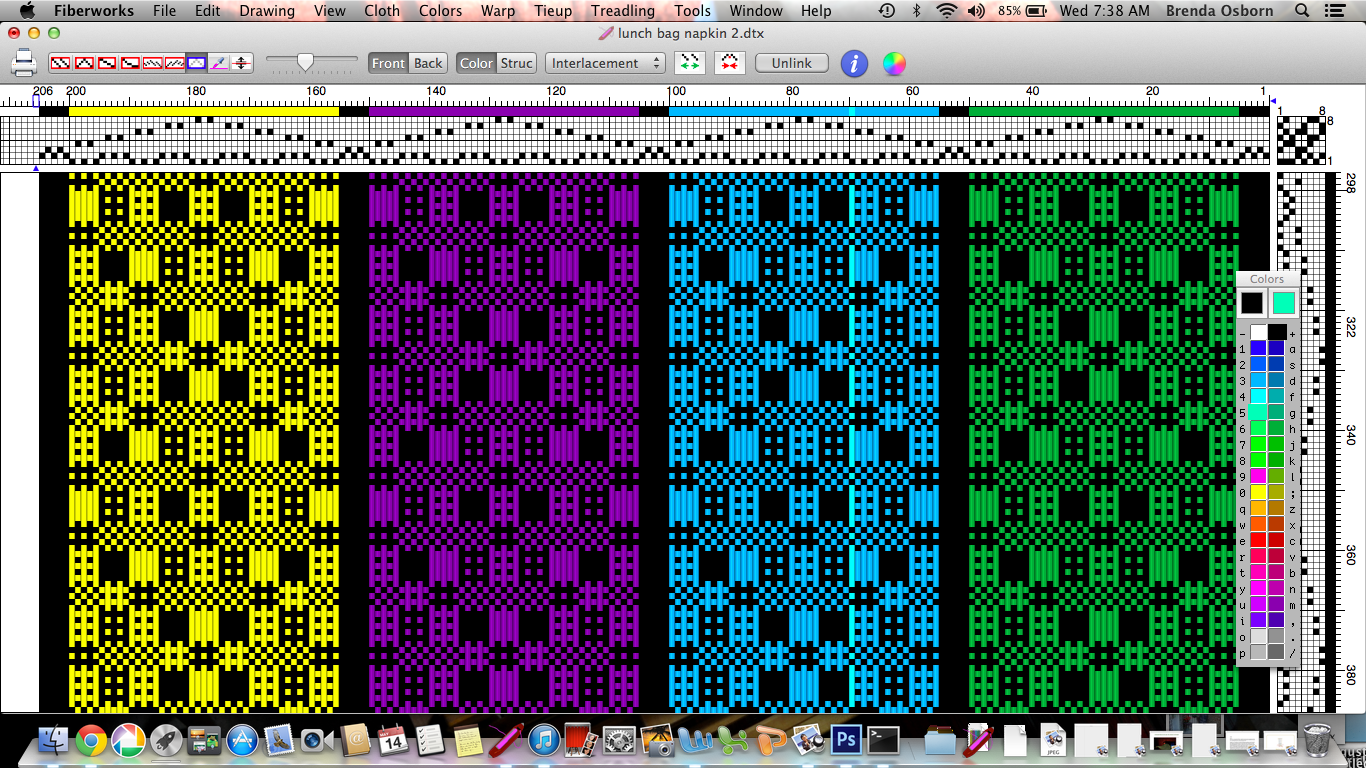Expand the Tieup menu

(553, 11)
